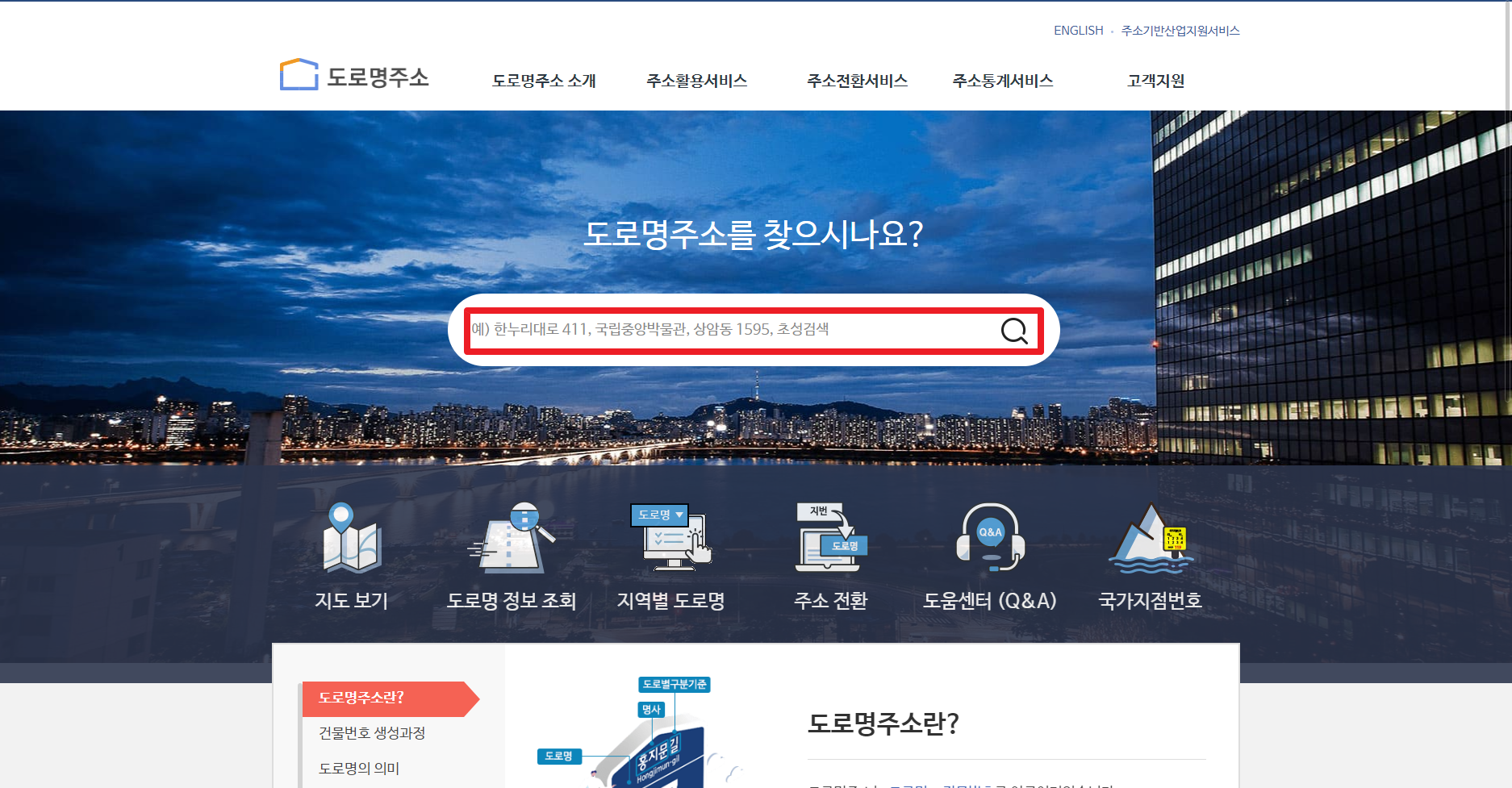Click the 도움센터 (Q&A) label
The width and height of the screenshot is (1512, 788).
coord(990,601)
